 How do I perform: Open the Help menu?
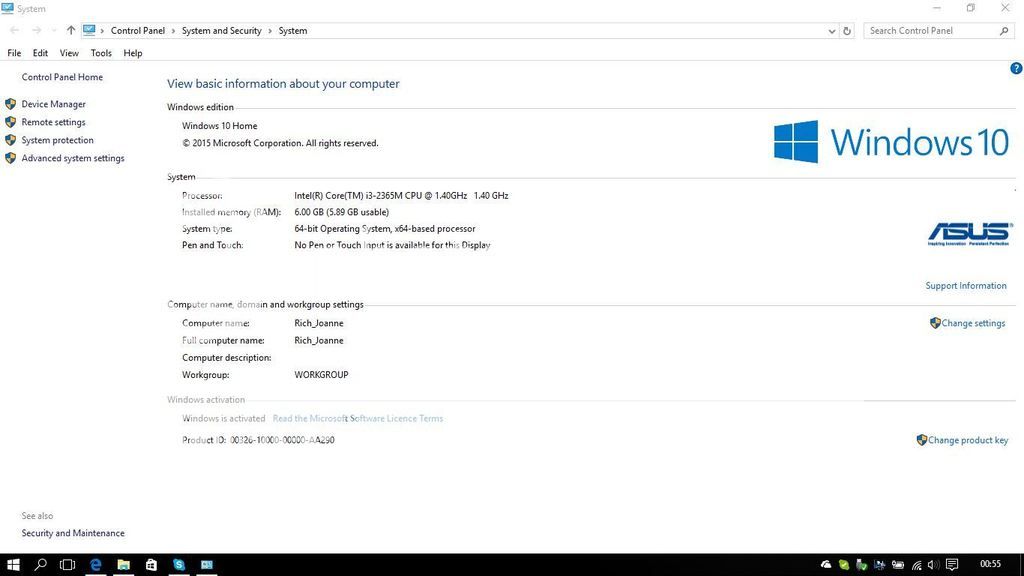[x=133, y=53]
